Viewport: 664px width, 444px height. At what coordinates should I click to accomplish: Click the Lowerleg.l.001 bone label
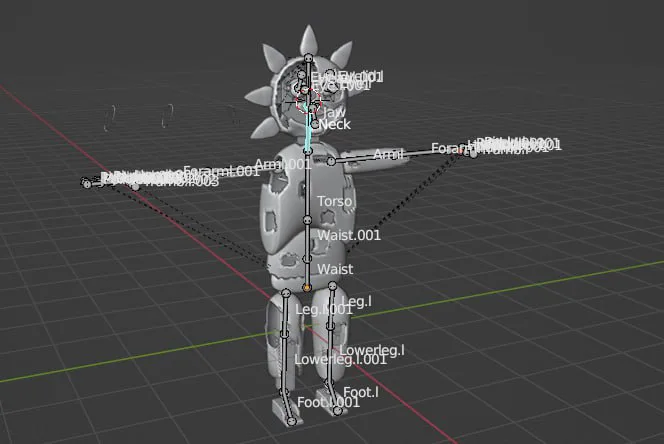pos(340,360)
